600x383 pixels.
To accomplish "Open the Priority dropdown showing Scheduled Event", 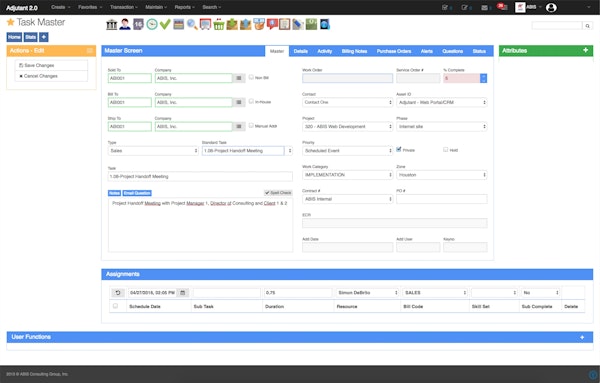I will (347, 151).
